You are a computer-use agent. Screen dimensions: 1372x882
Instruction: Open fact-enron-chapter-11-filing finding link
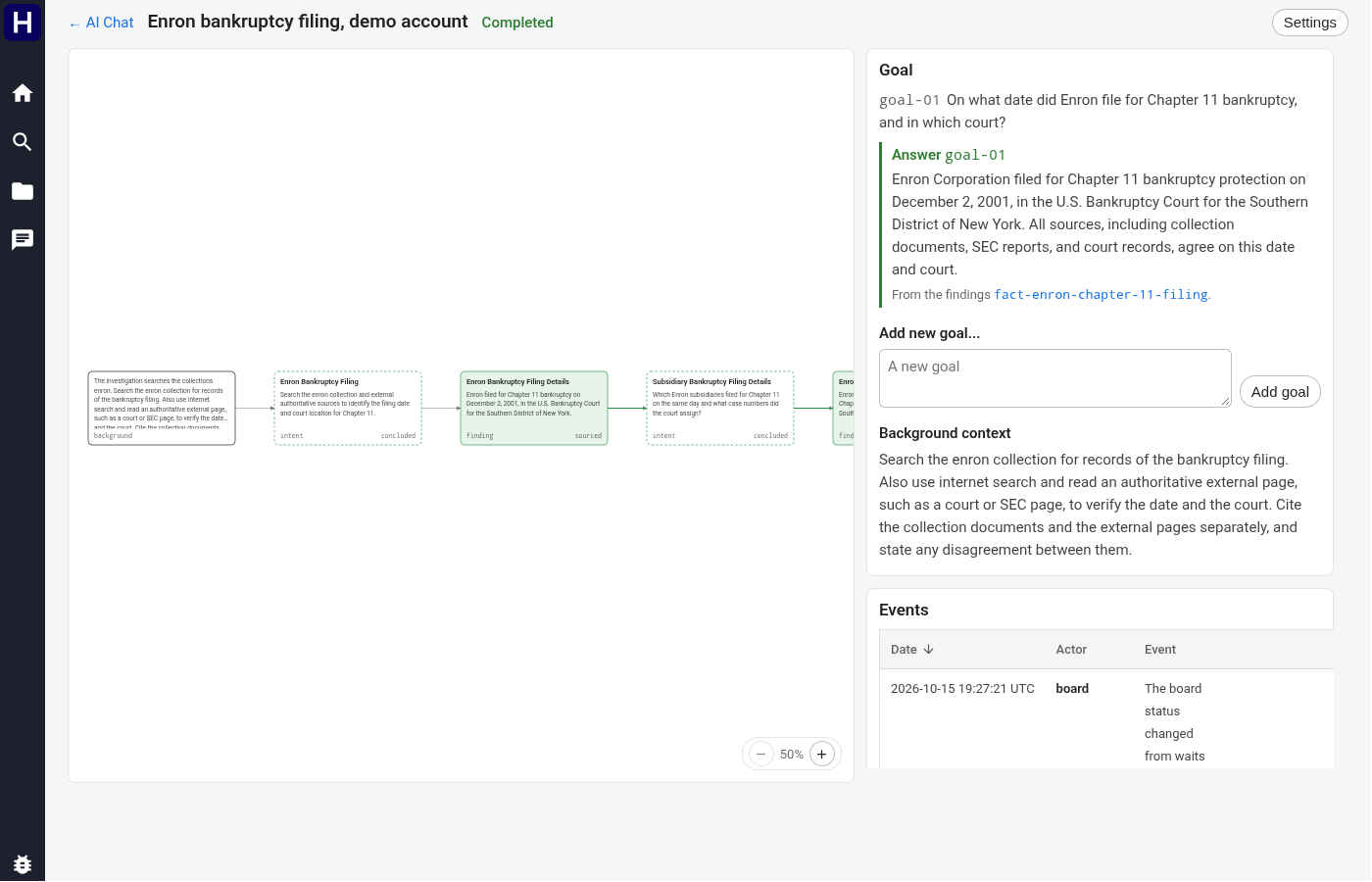(x=1101, y=295)
